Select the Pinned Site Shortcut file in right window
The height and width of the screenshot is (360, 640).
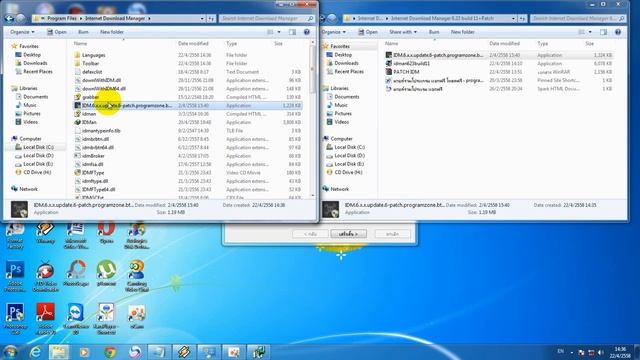(x=438, y=80)
